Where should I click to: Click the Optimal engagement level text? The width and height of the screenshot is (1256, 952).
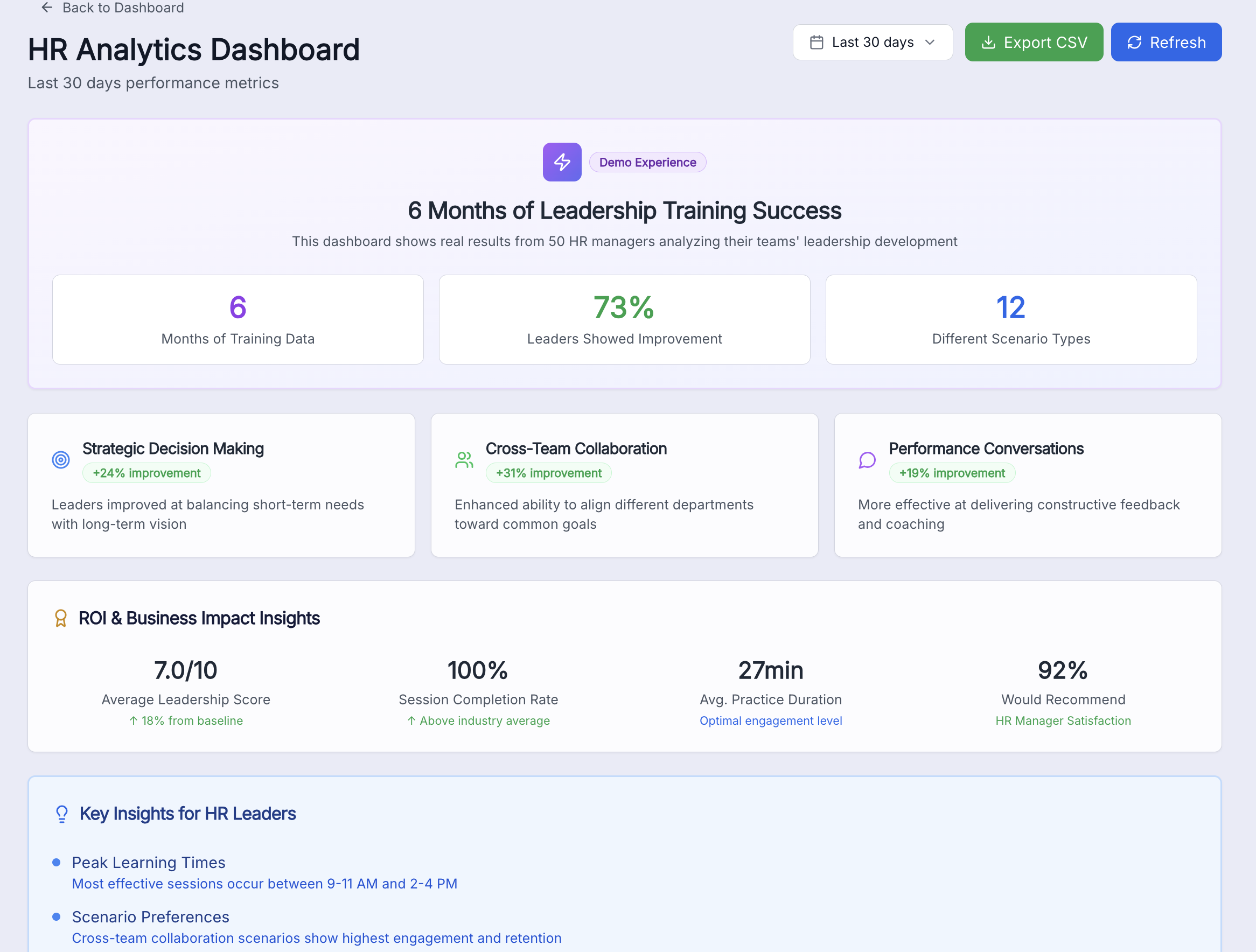click(771, 720)
